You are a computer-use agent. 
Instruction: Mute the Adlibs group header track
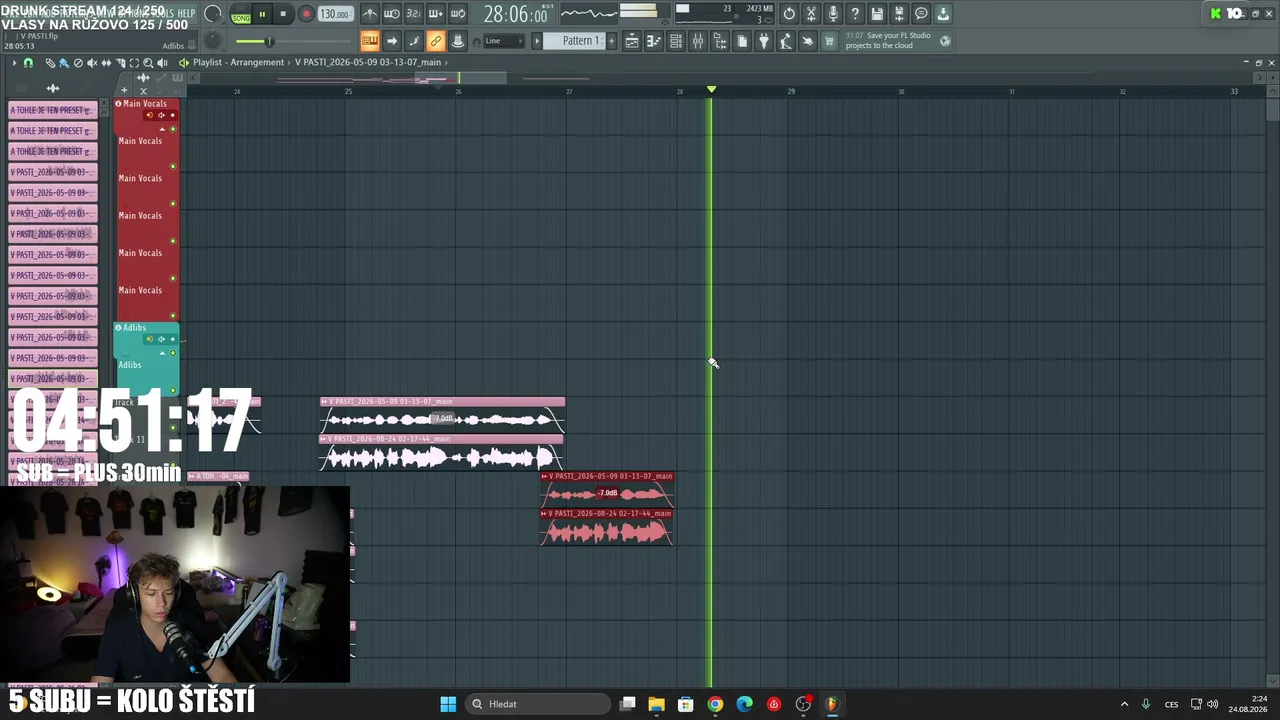[x=173, y=353]
